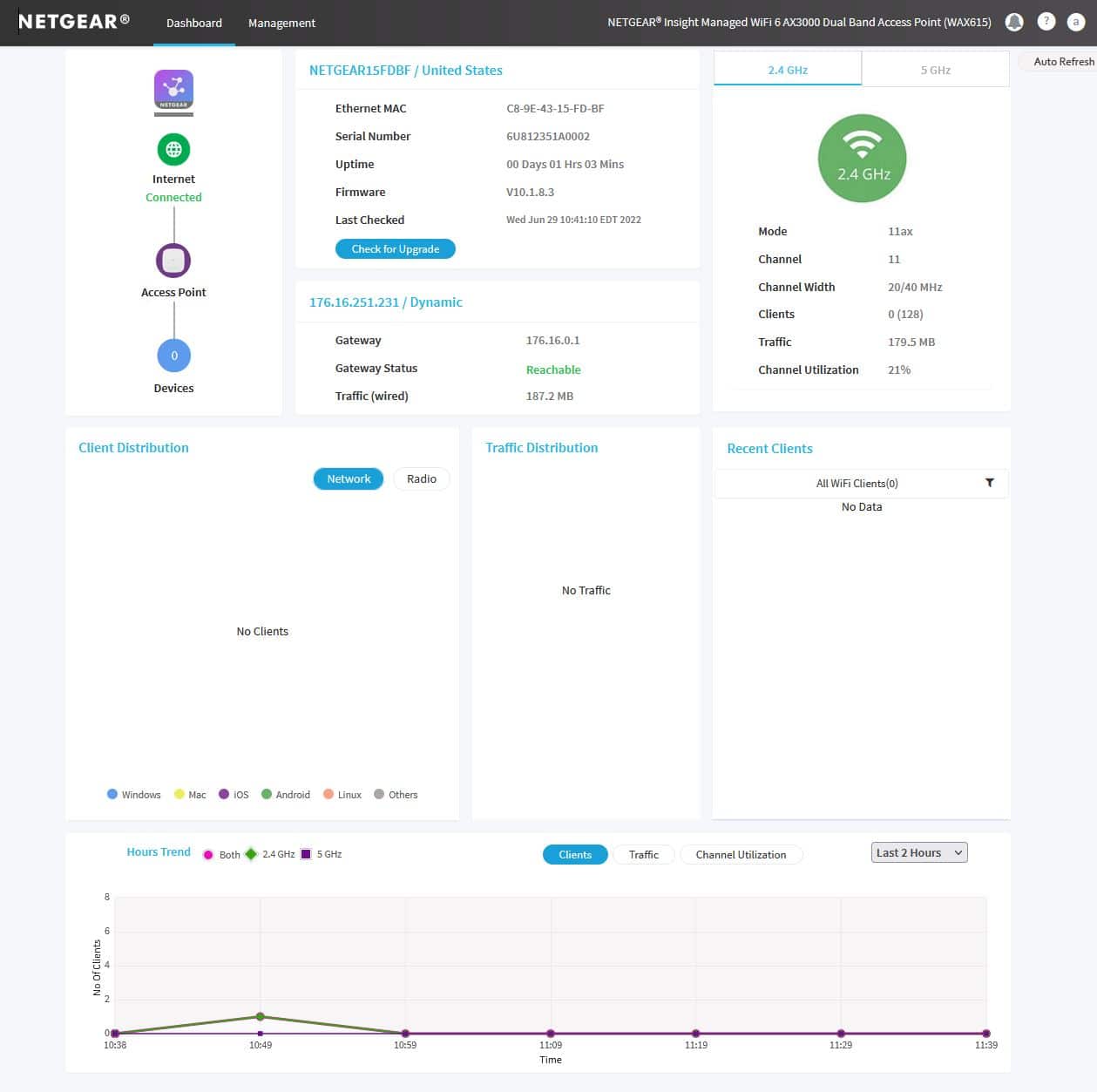Open the Recent Clients filter funnel
The width and height of the screenshot is (1097, 1092).
pyautogui.click(x=989, y=483)
